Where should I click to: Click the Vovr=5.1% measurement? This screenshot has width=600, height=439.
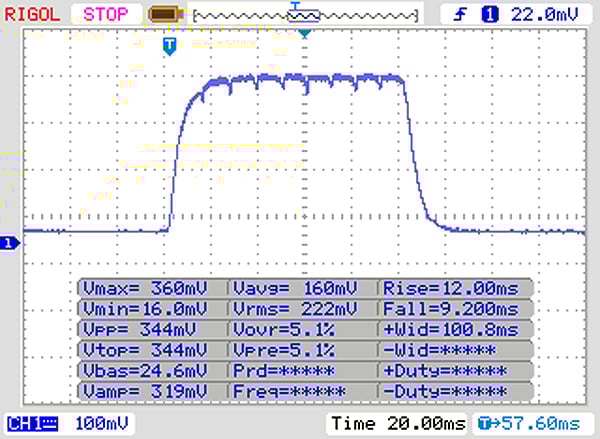point(284,329)
